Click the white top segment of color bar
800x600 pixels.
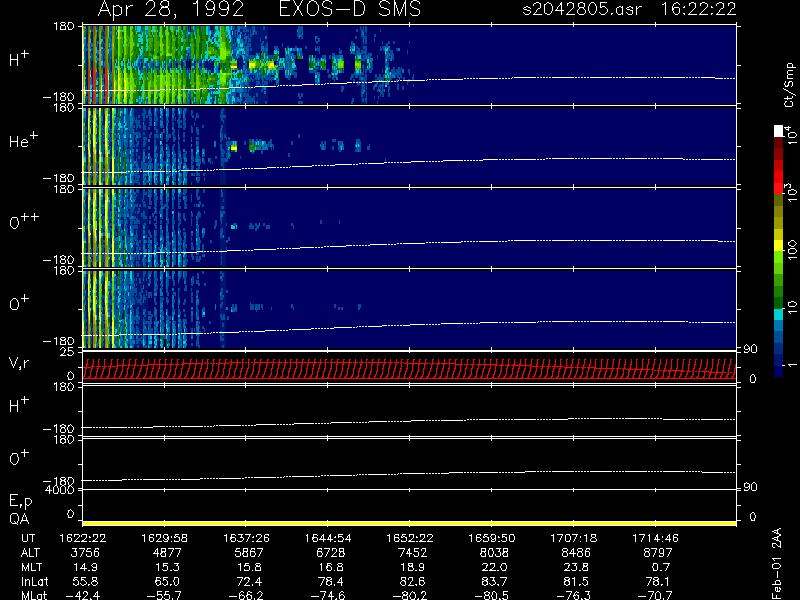(779, 131)
